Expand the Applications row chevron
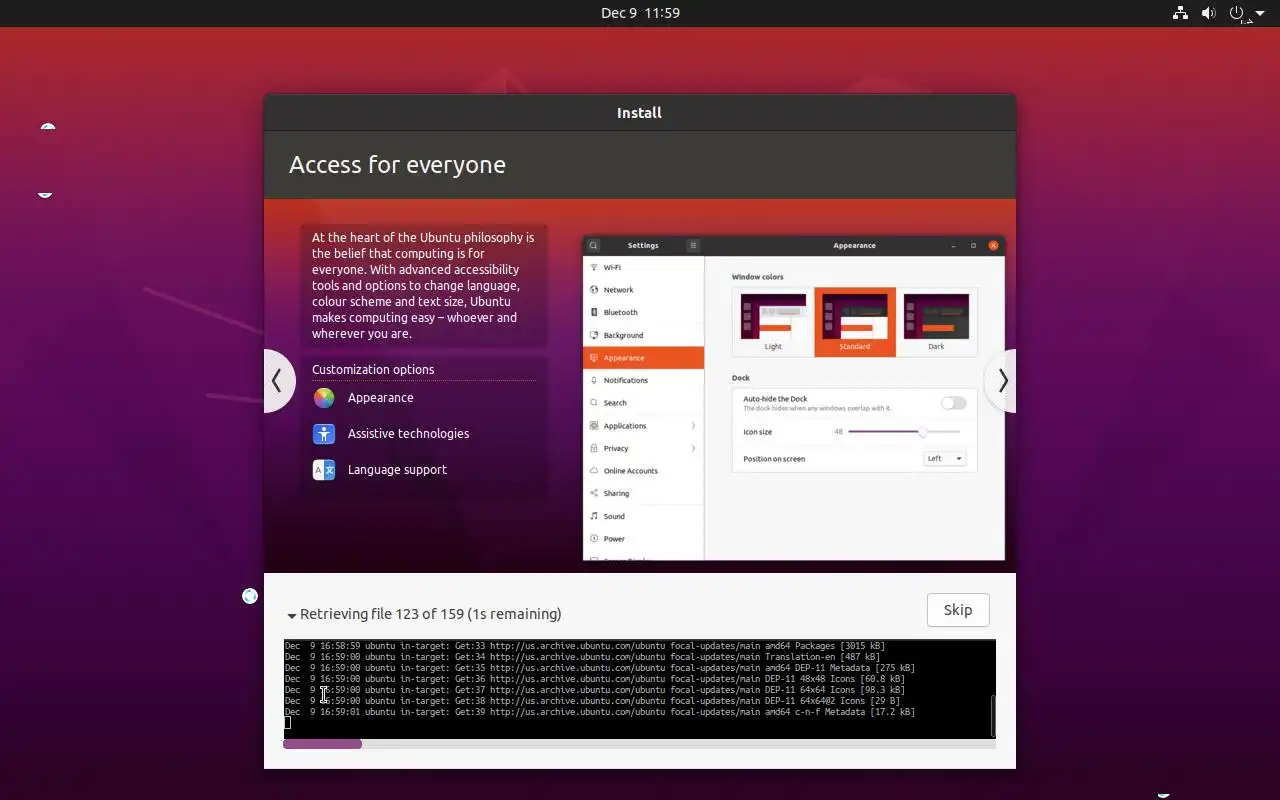 pos(693,426)
